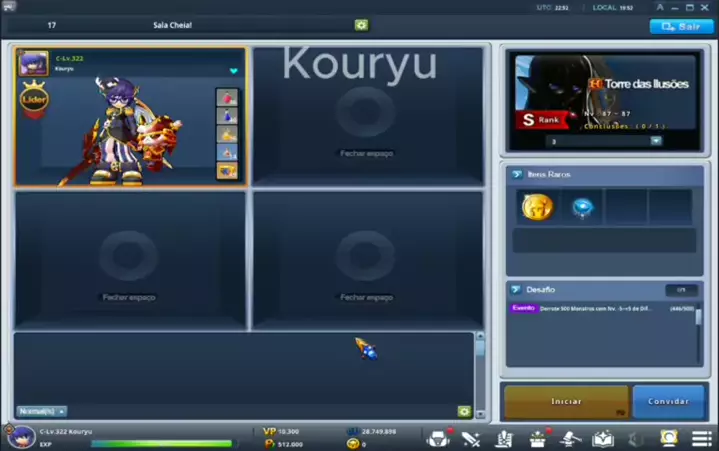Viewport: 719px width, 451px height.
Task: Open chat settings gear near chat box
Action: 464,411
